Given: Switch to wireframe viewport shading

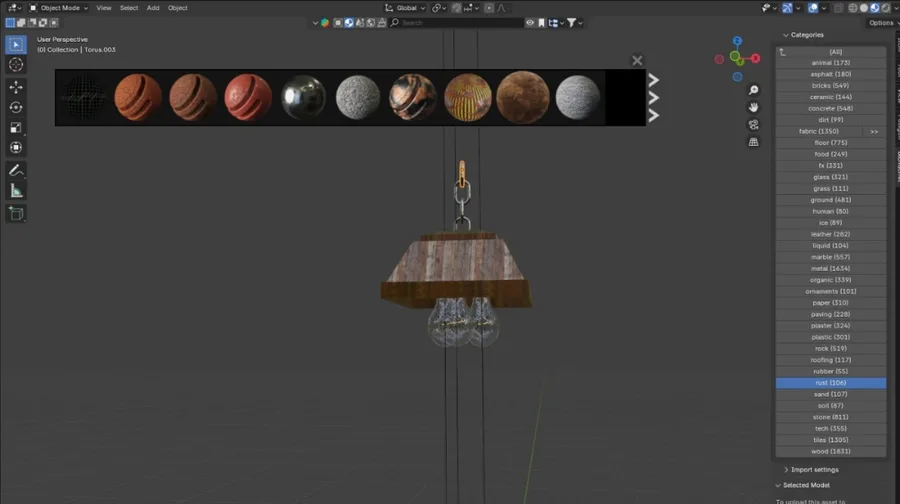Looking at the screenshot, I should point(853,8).
